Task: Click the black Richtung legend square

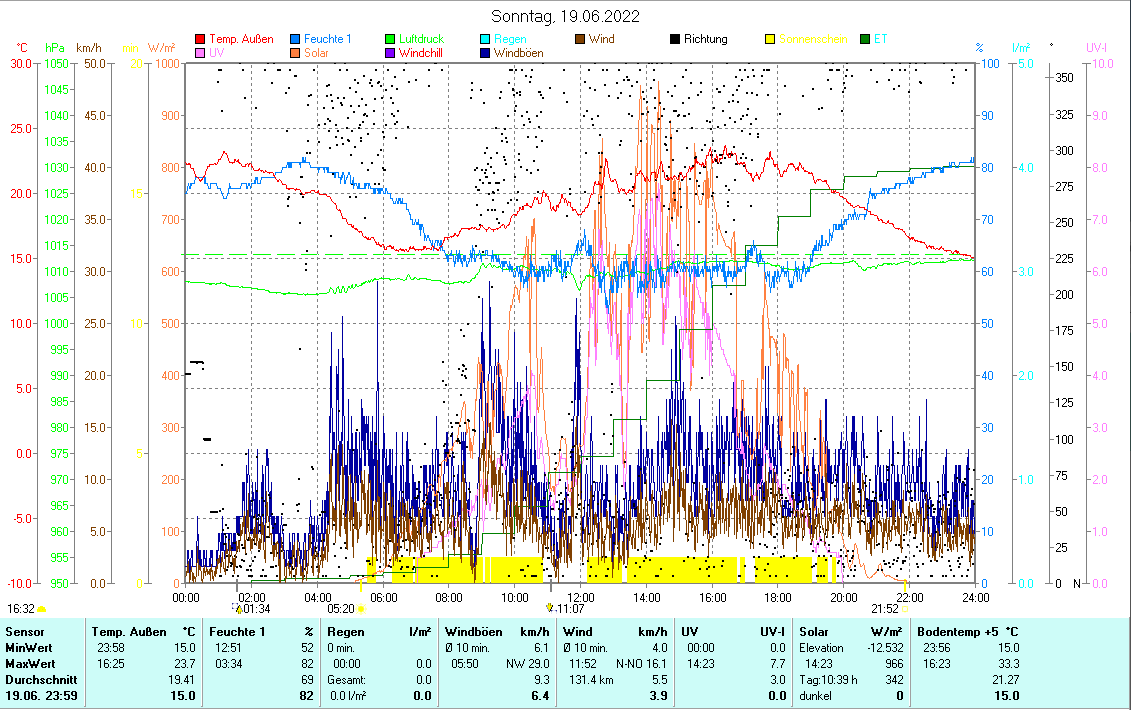Action: pyautogui.click(x=676, y=40)
